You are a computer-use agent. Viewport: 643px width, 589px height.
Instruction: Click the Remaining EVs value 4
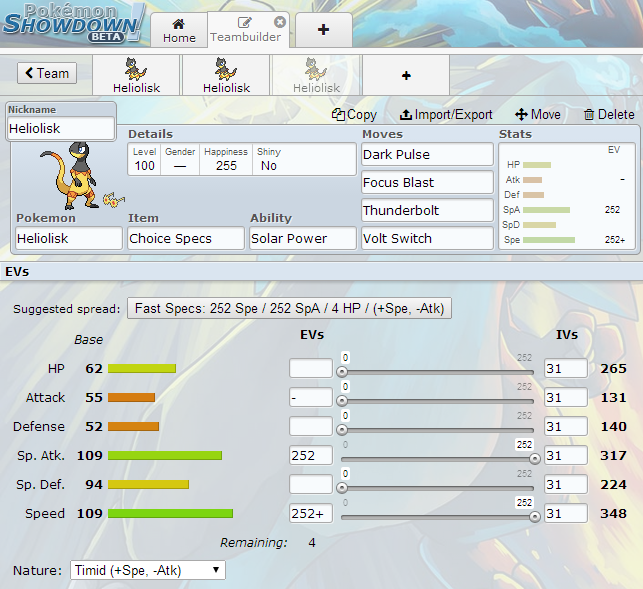coord(312,543)
